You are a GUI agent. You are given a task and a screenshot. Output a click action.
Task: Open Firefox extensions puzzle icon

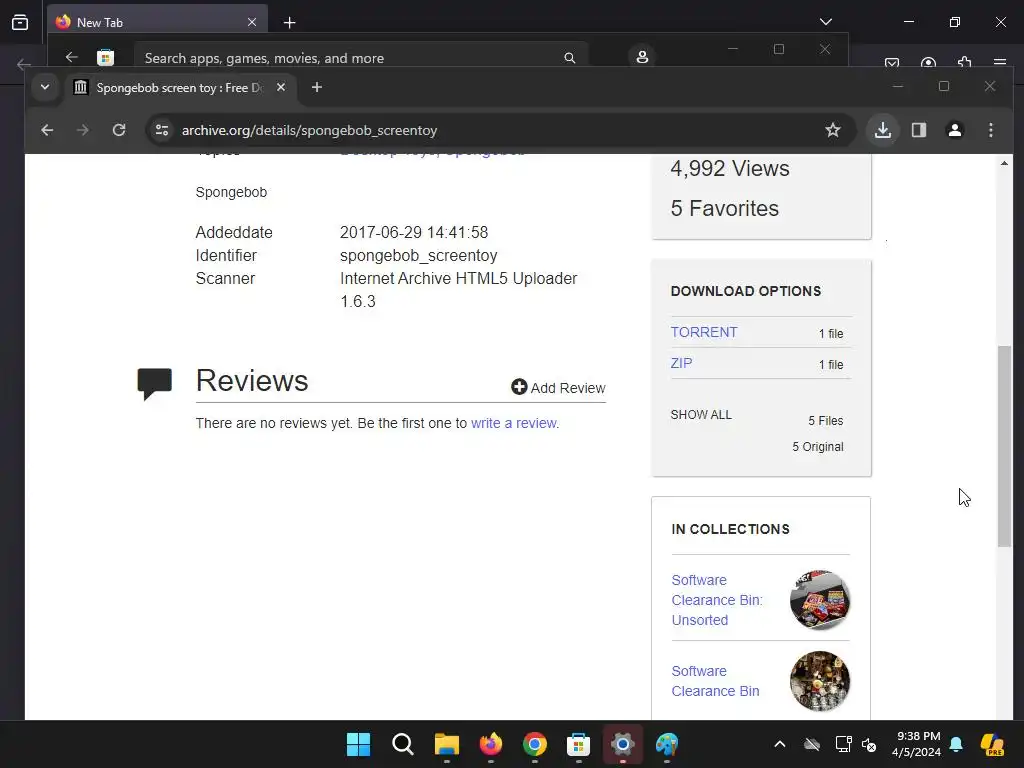(965, 63)
